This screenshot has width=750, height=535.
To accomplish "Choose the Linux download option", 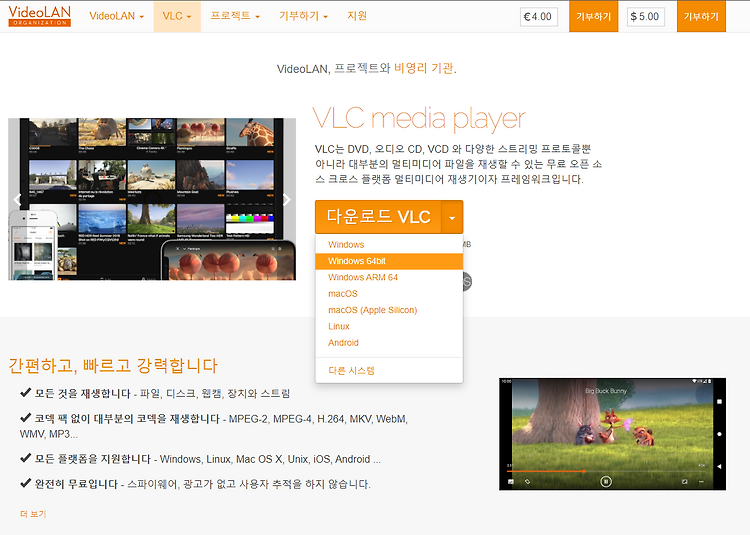I will coord(389,326).
